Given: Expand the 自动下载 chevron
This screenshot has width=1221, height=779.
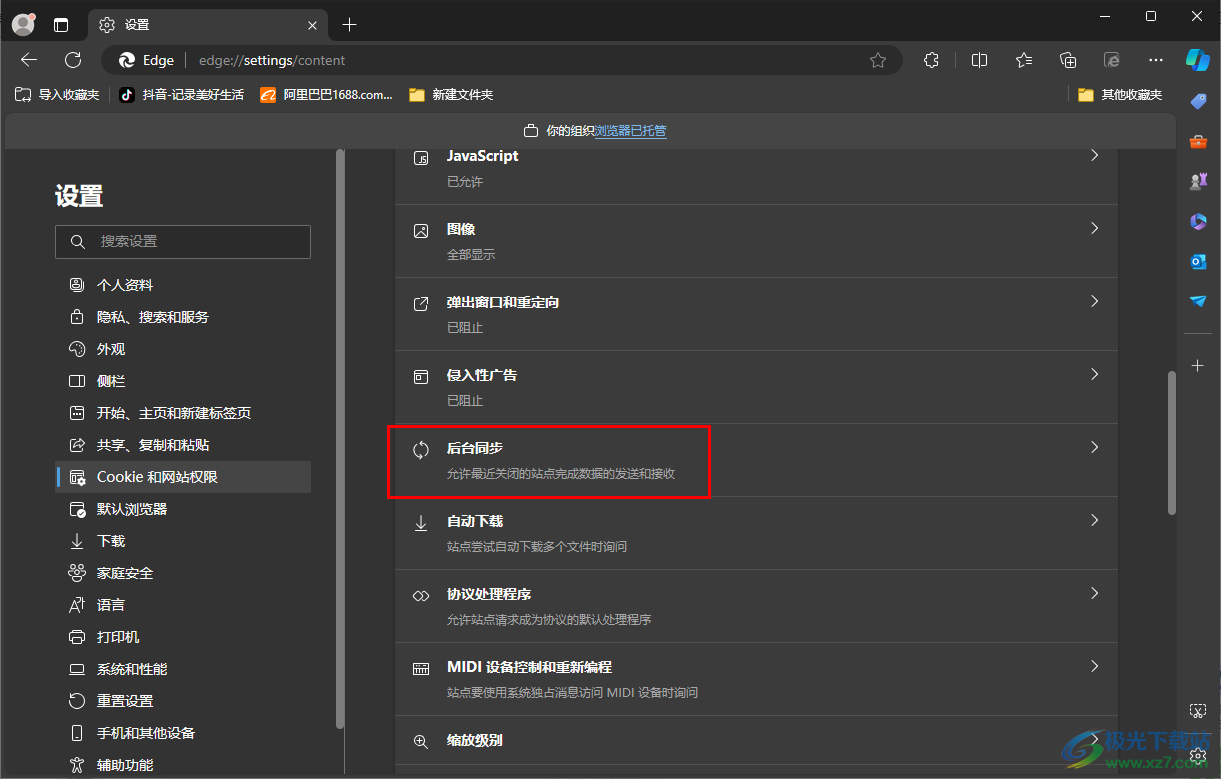Looking at the screenshot, I should 1094,521.
